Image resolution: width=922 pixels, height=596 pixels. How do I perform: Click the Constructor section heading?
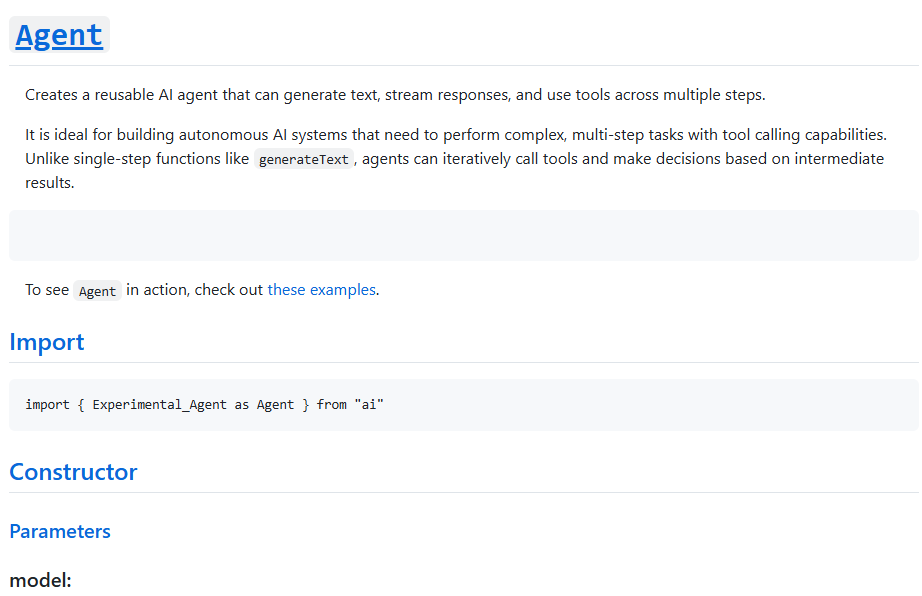click(x=73, y=472)
